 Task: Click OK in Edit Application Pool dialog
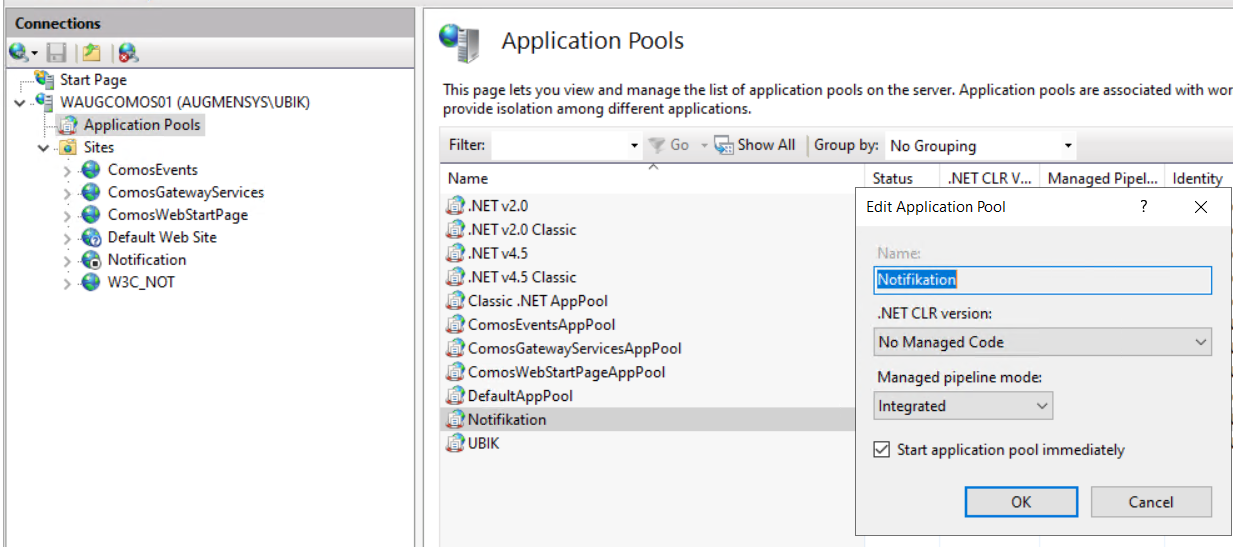[1020, 502]
